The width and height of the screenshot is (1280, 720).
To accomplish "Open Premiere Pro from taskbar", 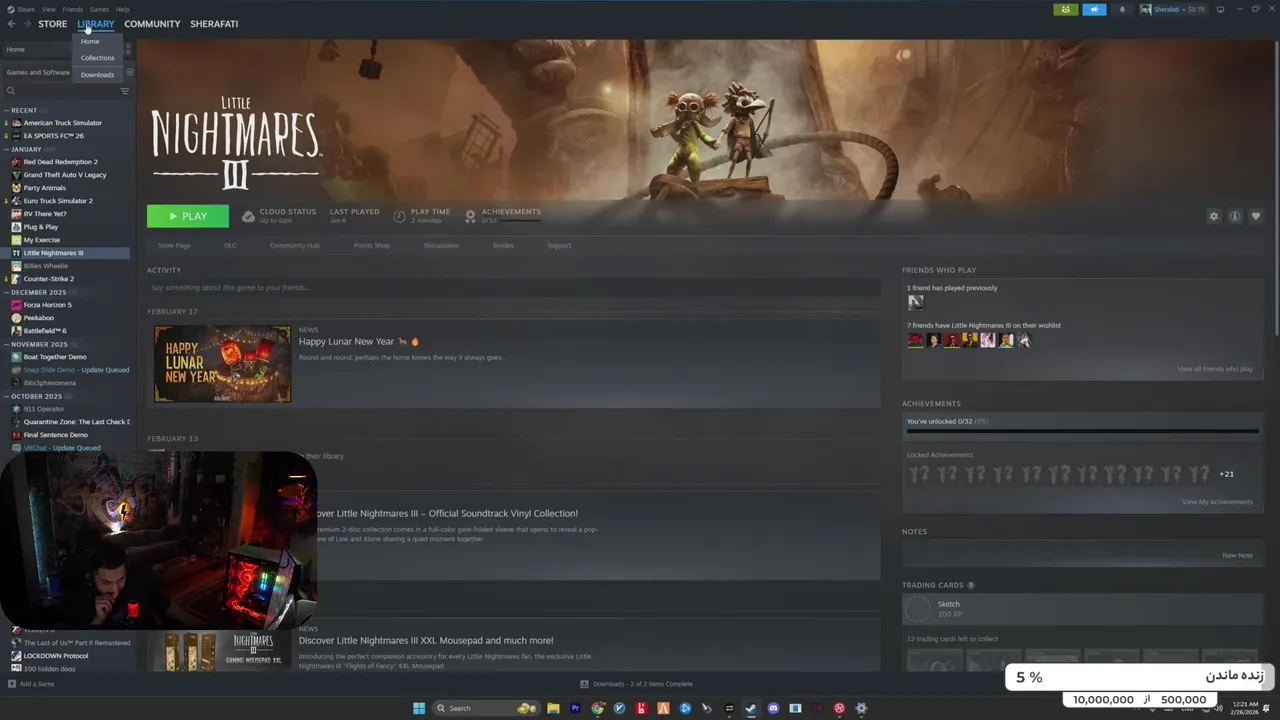I will [575, 708].
